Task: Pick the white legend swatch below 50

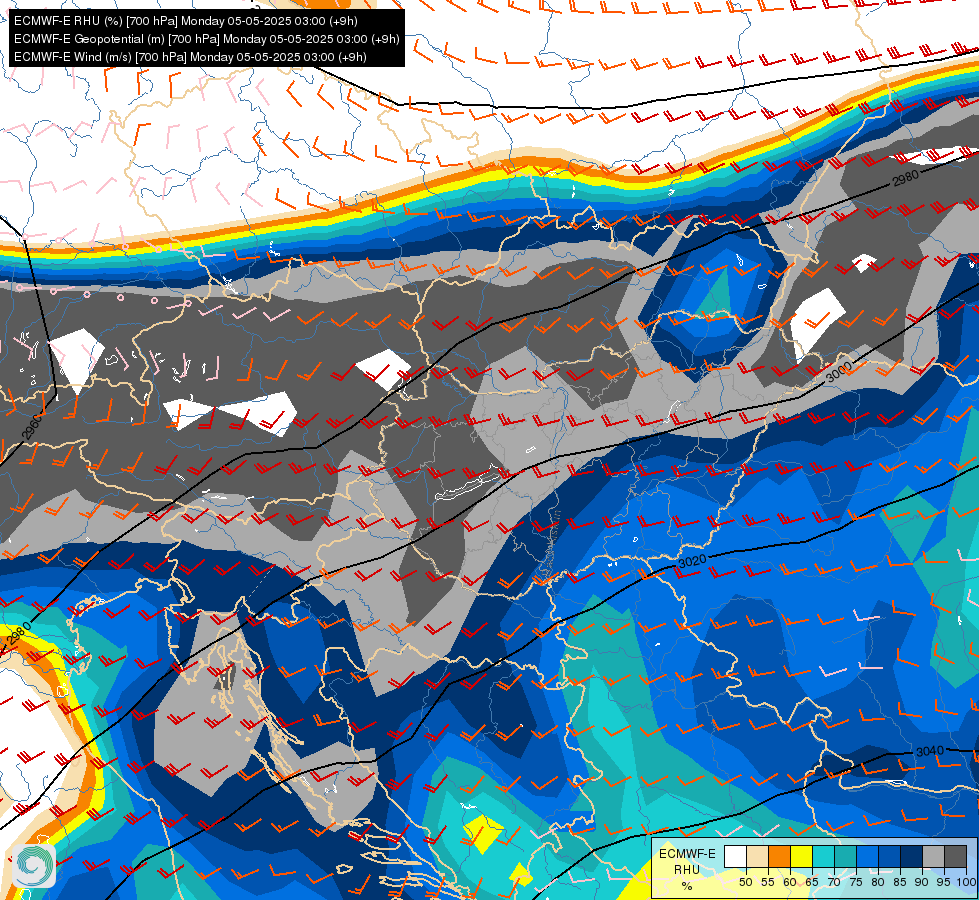Action: coord(735,856)
